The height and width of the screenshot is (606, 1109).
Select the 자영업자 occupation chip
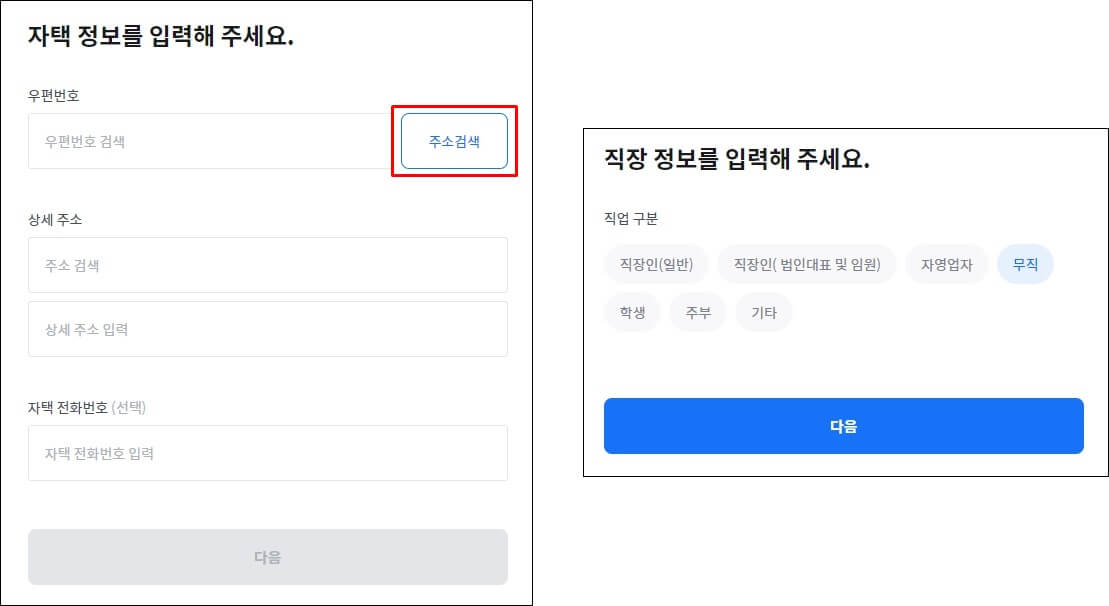click(x=946, y=264)
